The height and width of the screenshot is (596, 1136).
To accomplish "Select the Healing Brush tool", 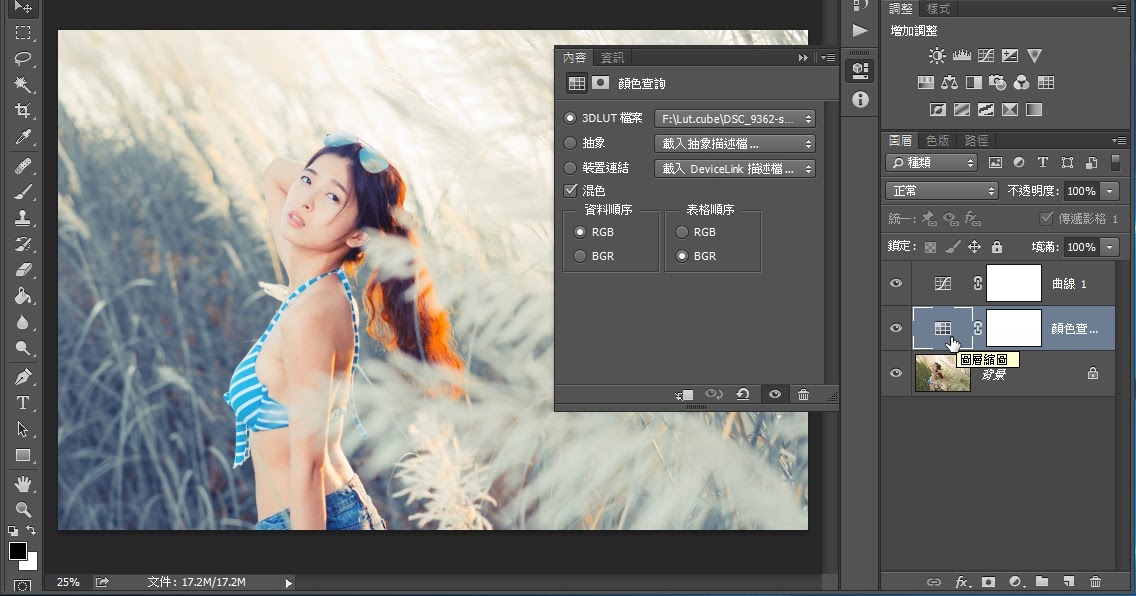I will coord(23,167).
